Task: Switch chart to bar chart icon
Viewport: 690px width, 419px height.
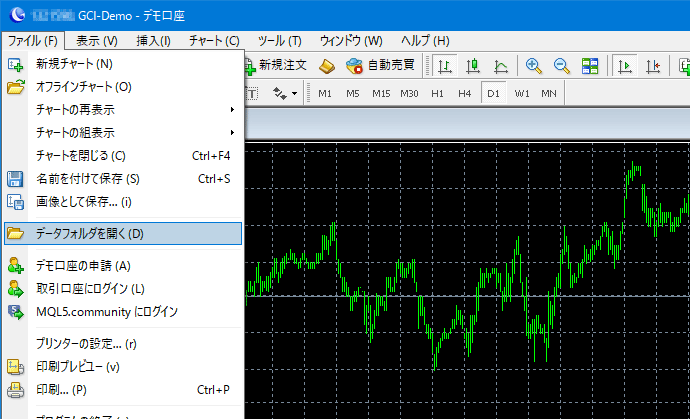Action: 445,66
